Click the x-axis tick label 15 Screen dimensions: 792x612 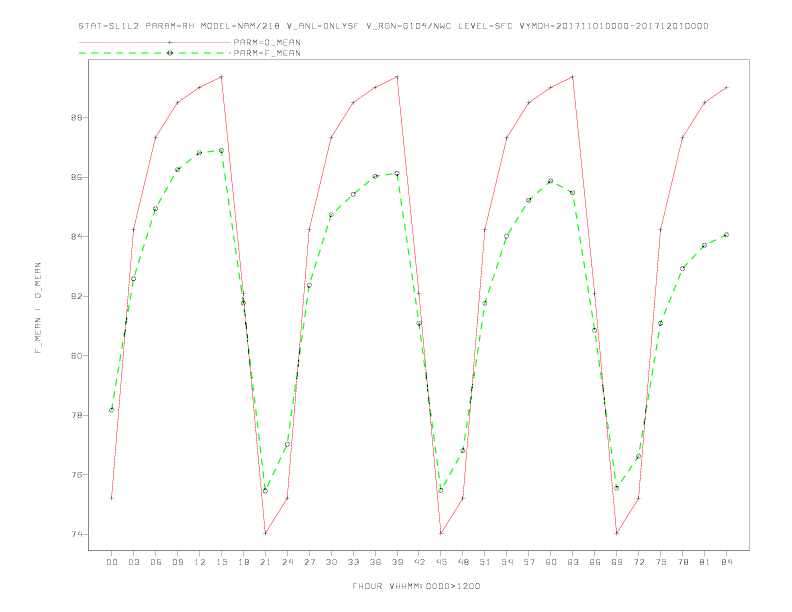click(x=221, y=562)
